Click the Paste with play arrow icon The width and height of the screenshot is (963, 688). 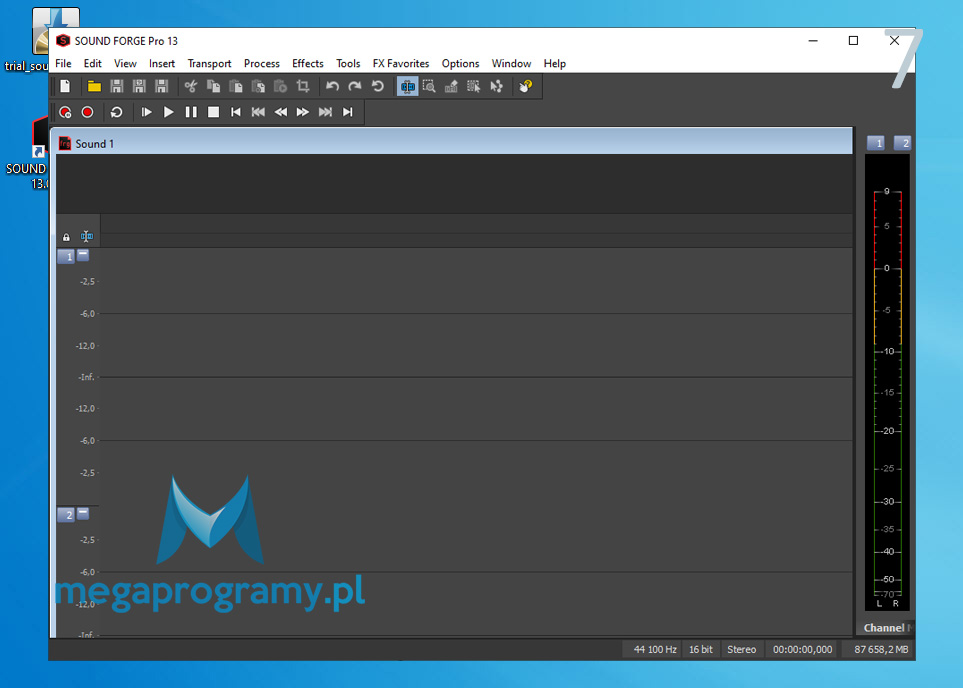click(x=281, y=87)
